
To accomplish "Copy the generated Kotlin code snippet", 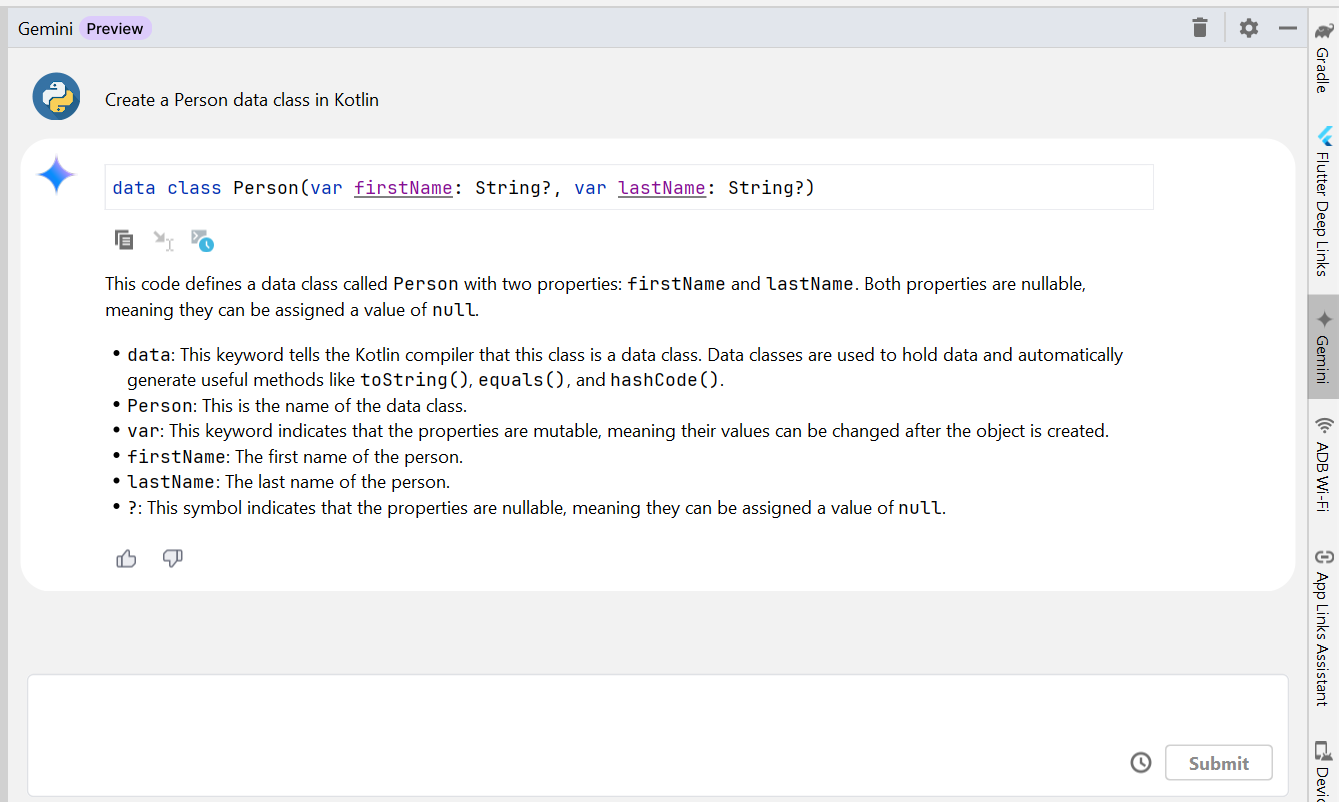I will pyautogui.click(x=123, y=240).
